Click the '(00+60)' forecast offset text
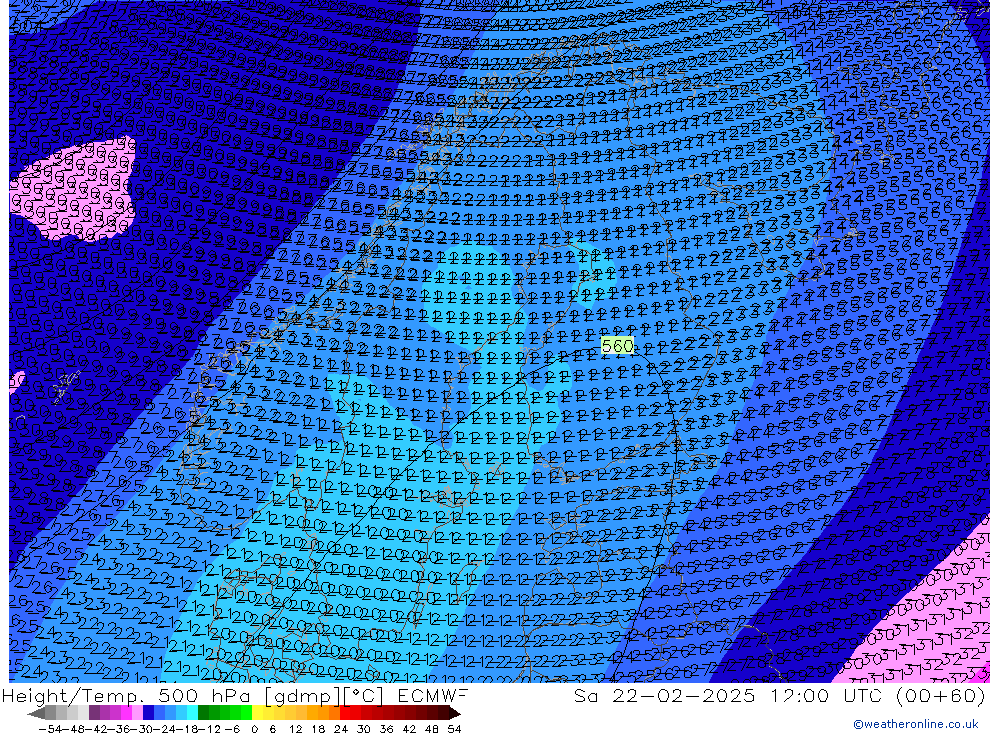1000x733 pixels. coord(941,695)
